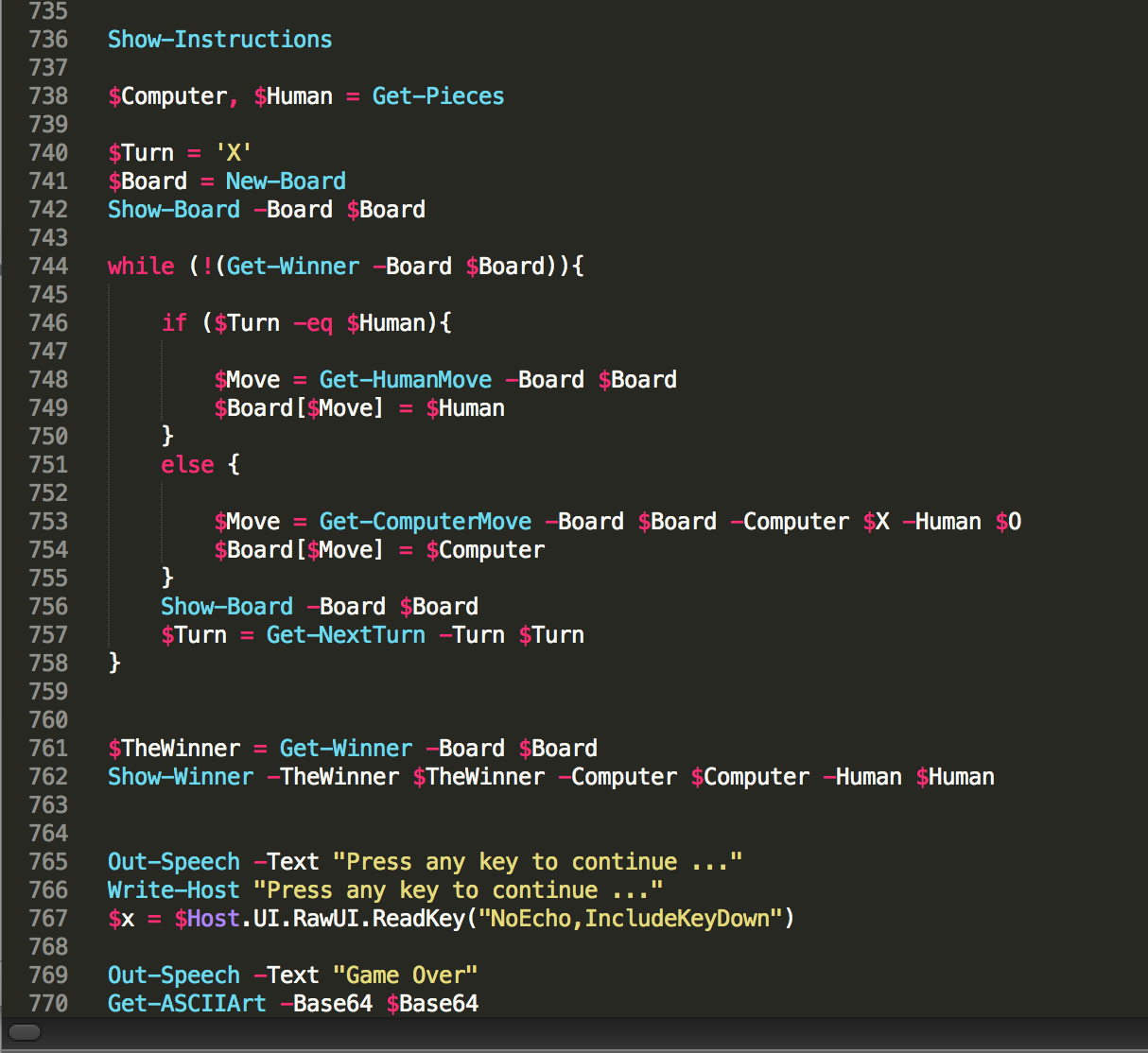Screen dimensions: 1148x1053
Task: Click the Get-ComputerMove function call
Action: (426, 522)
